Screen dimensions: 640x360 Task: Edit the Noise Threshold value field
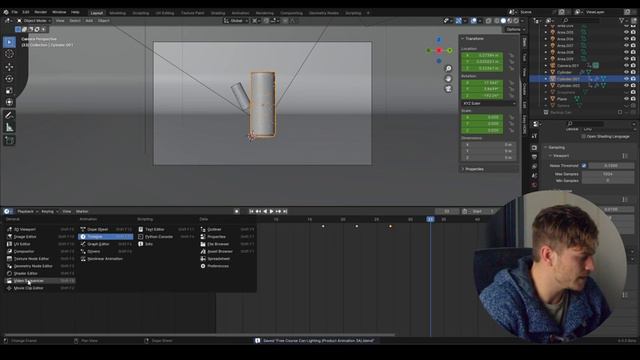[611, 166]
